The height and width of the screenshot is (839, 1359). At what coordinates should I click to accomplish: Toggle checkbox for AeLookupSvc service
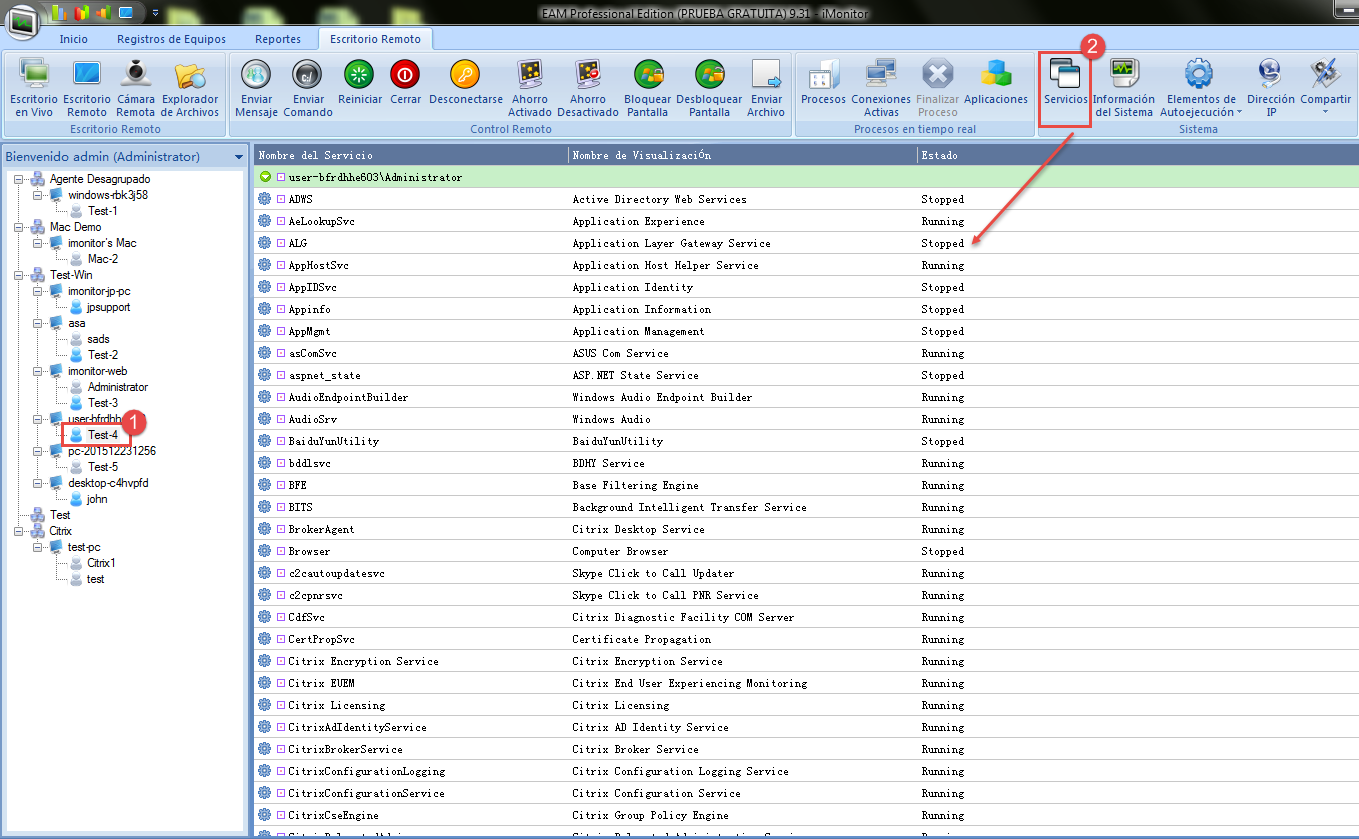point(281,221)
